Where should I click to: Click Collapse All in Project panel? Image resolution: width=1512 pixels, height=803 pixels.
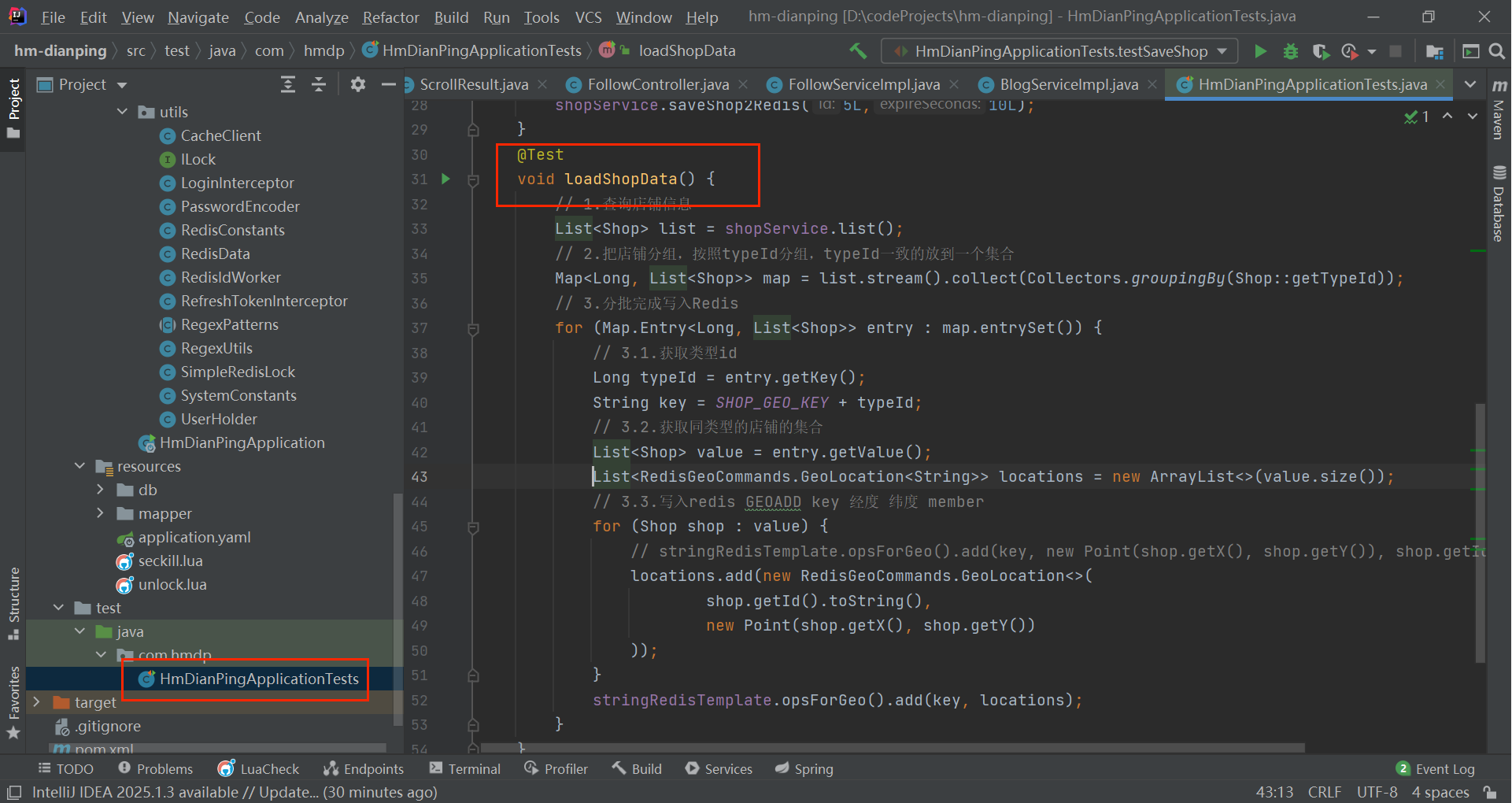click(x=319, y=84)
